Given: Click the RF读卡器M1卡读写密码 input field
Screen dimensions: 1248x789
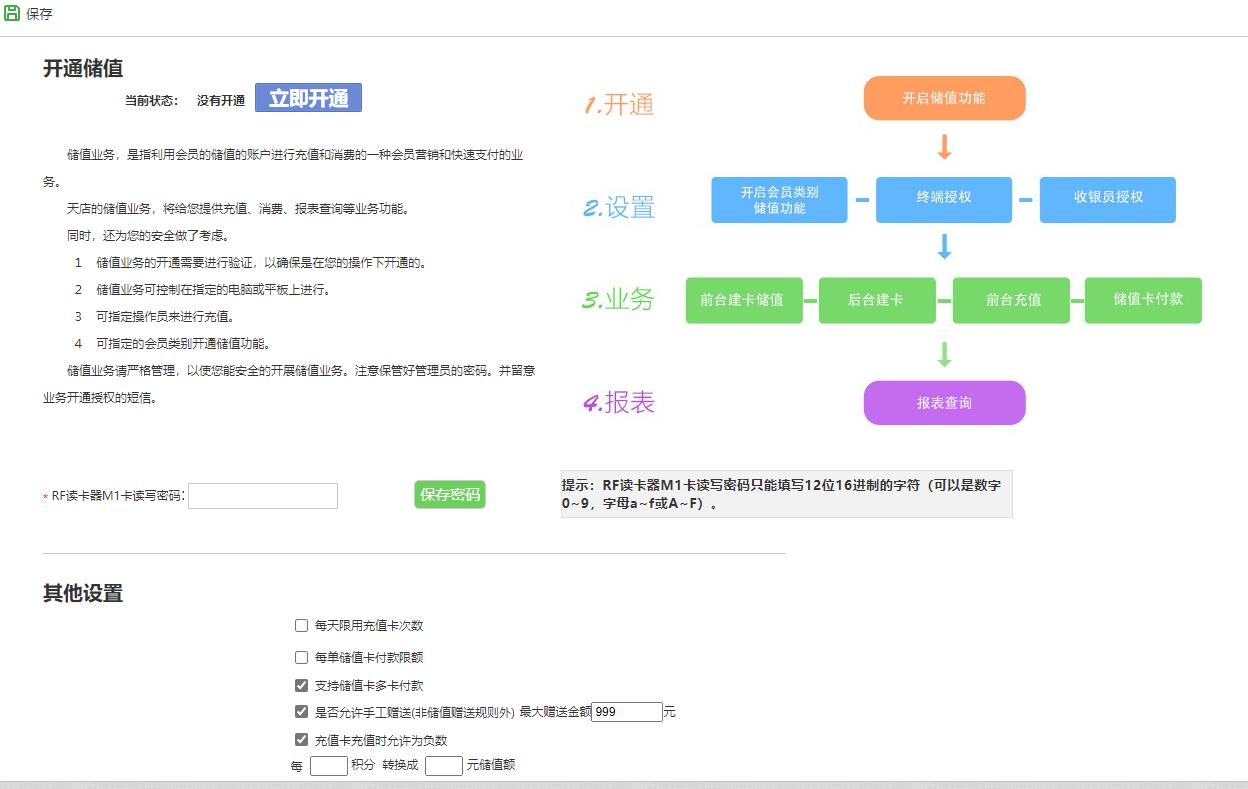Looking at the screenshot, I should click(262, 495).
